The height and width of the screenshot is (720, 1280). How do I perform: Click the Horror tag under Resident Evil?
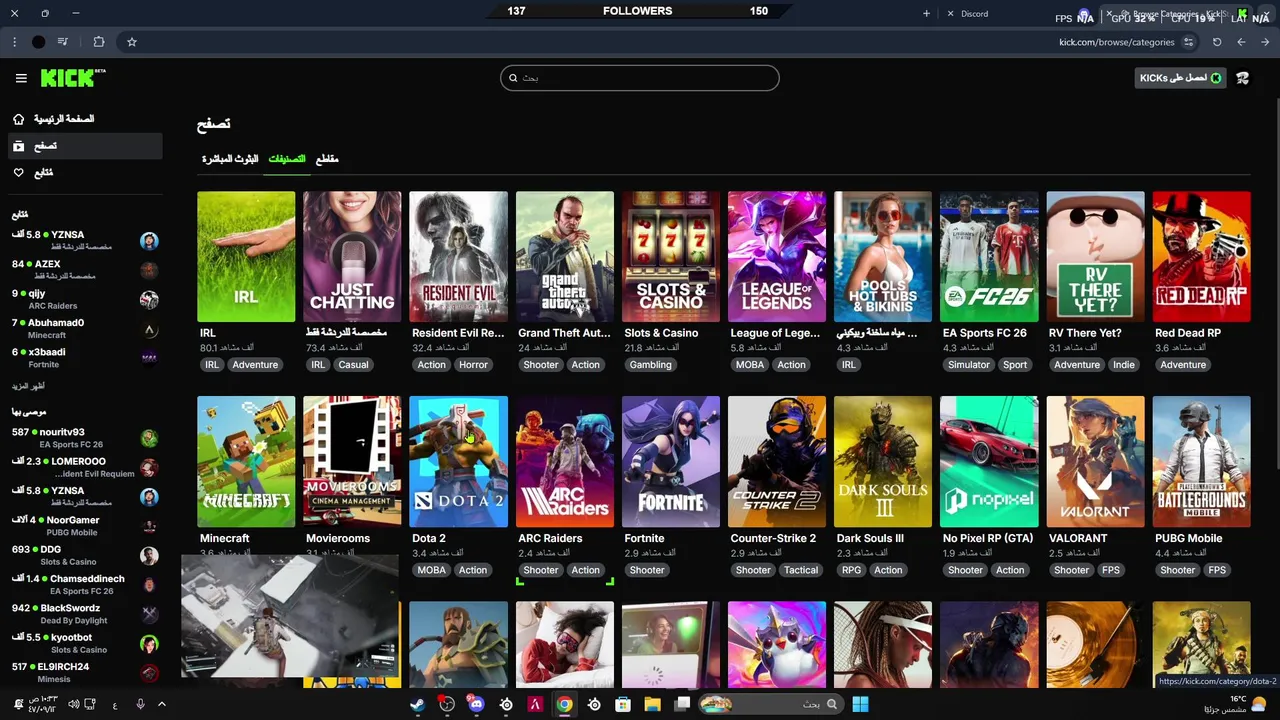coord(473,365)
